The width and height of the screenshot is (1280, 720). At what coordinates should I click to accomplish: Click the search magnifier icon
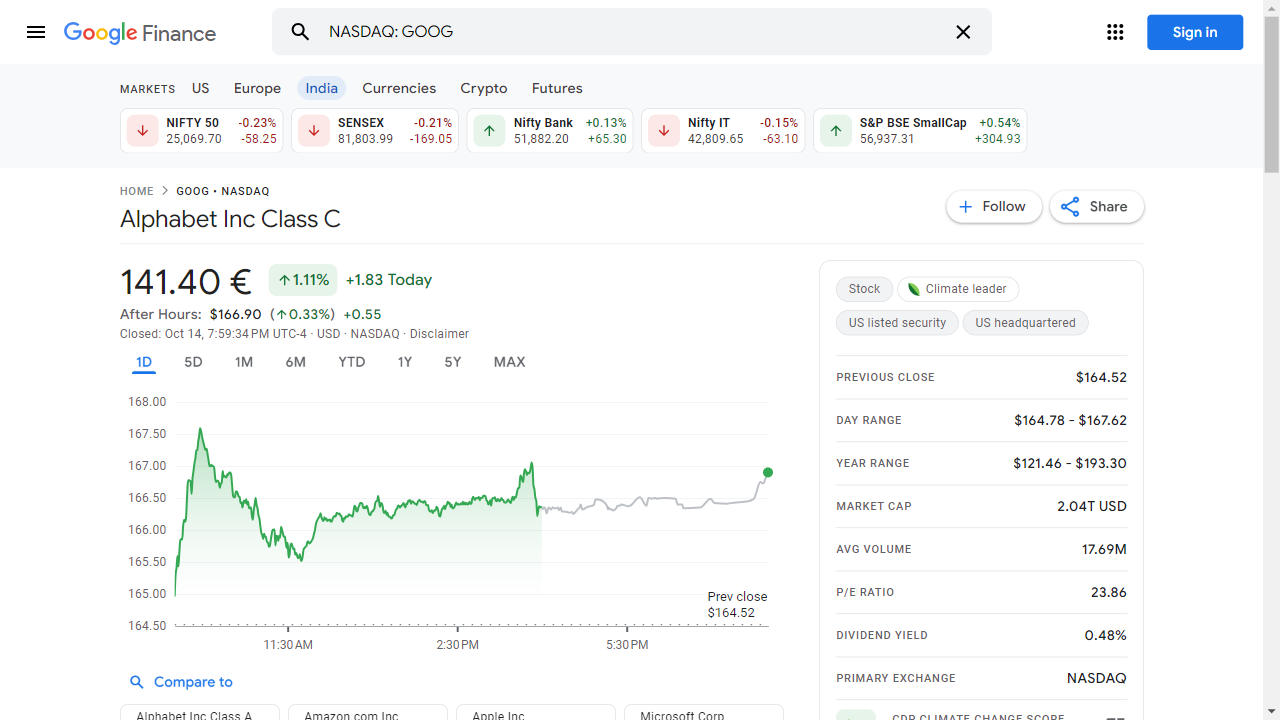(x=300, y=32)
